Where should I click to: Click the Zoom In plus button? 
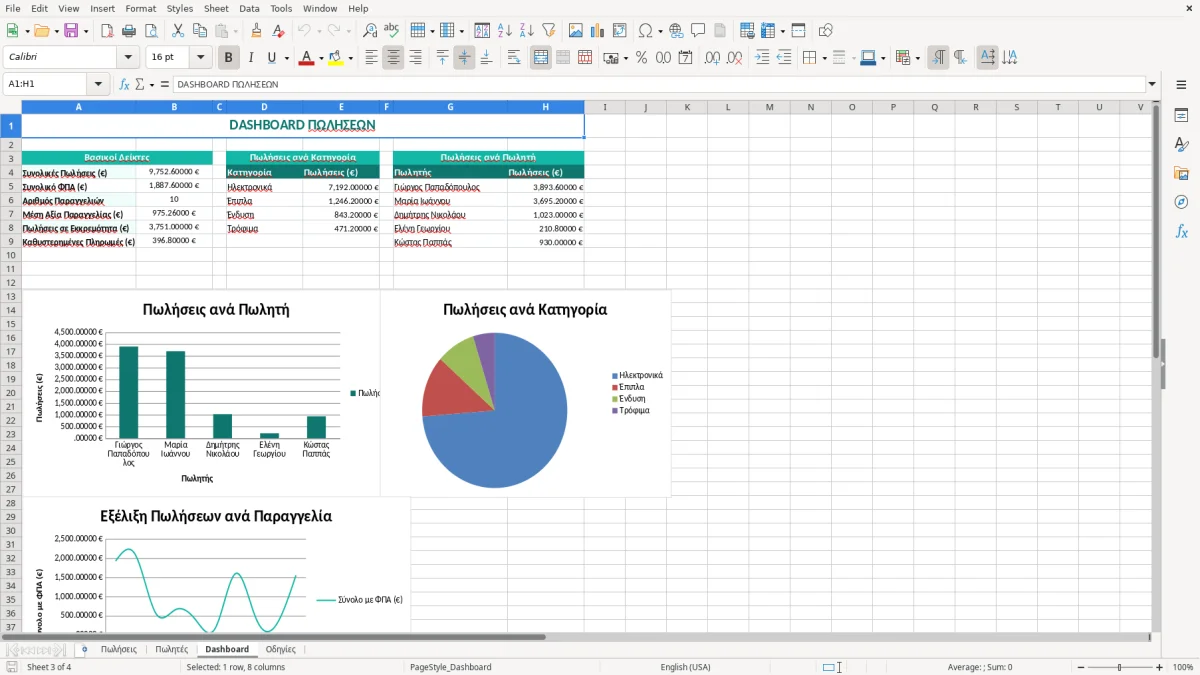(x=1159, y=667)
